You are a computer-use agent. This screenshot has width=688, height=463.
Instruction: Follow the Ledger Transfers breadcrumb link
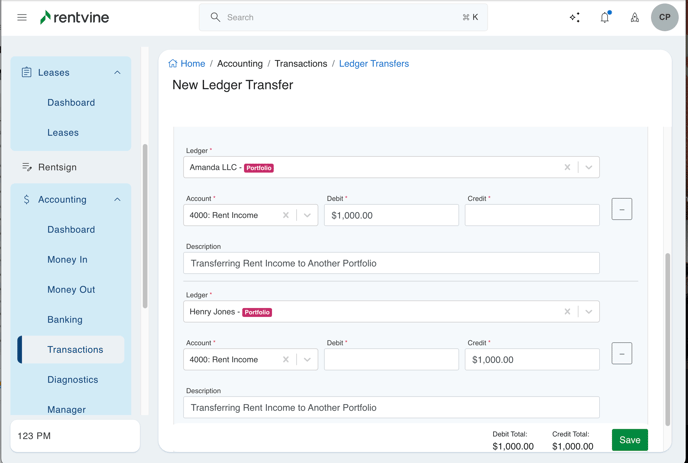click(x=373, y=64)
